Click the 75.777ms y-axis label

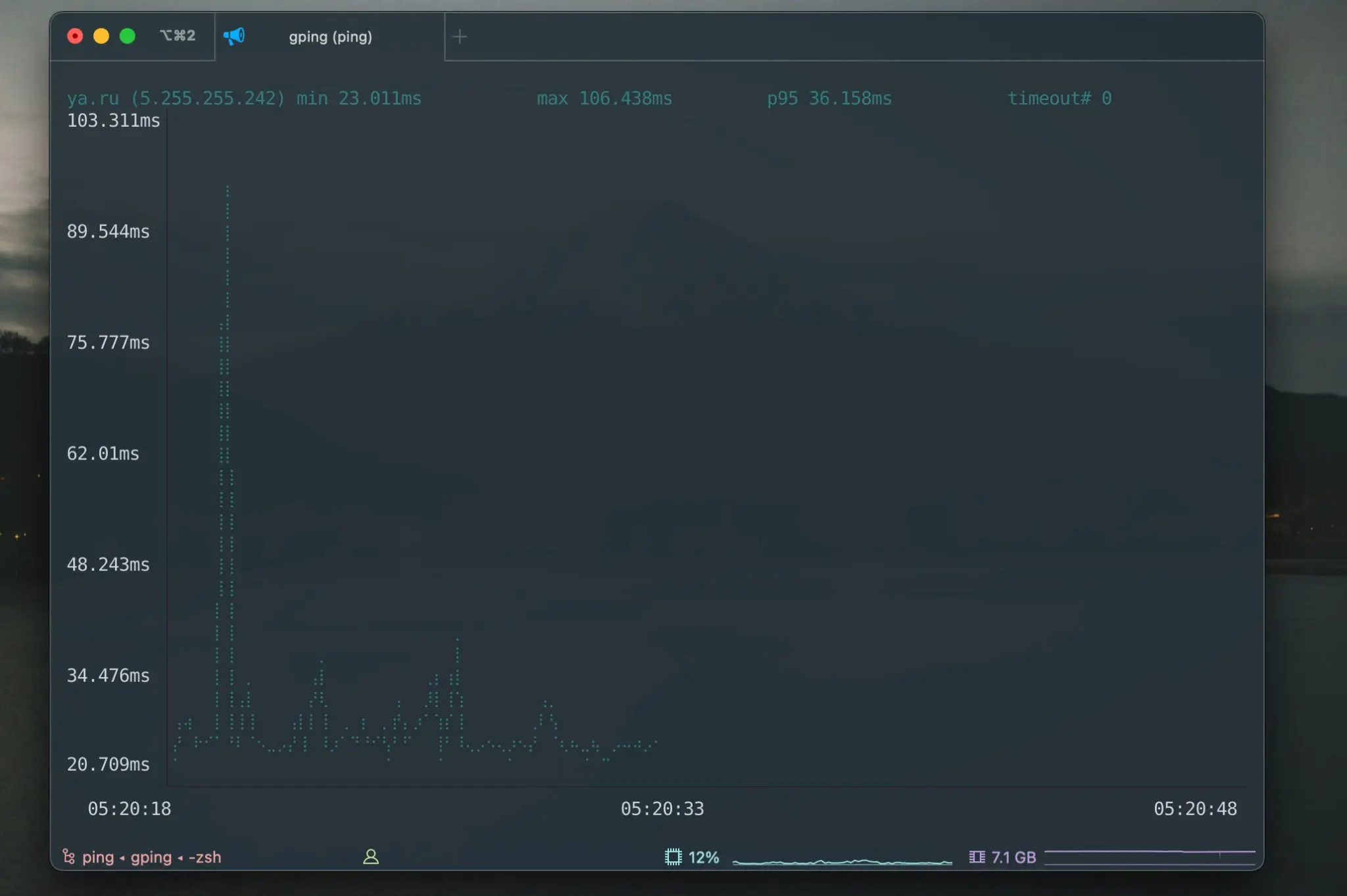point(109,342)
